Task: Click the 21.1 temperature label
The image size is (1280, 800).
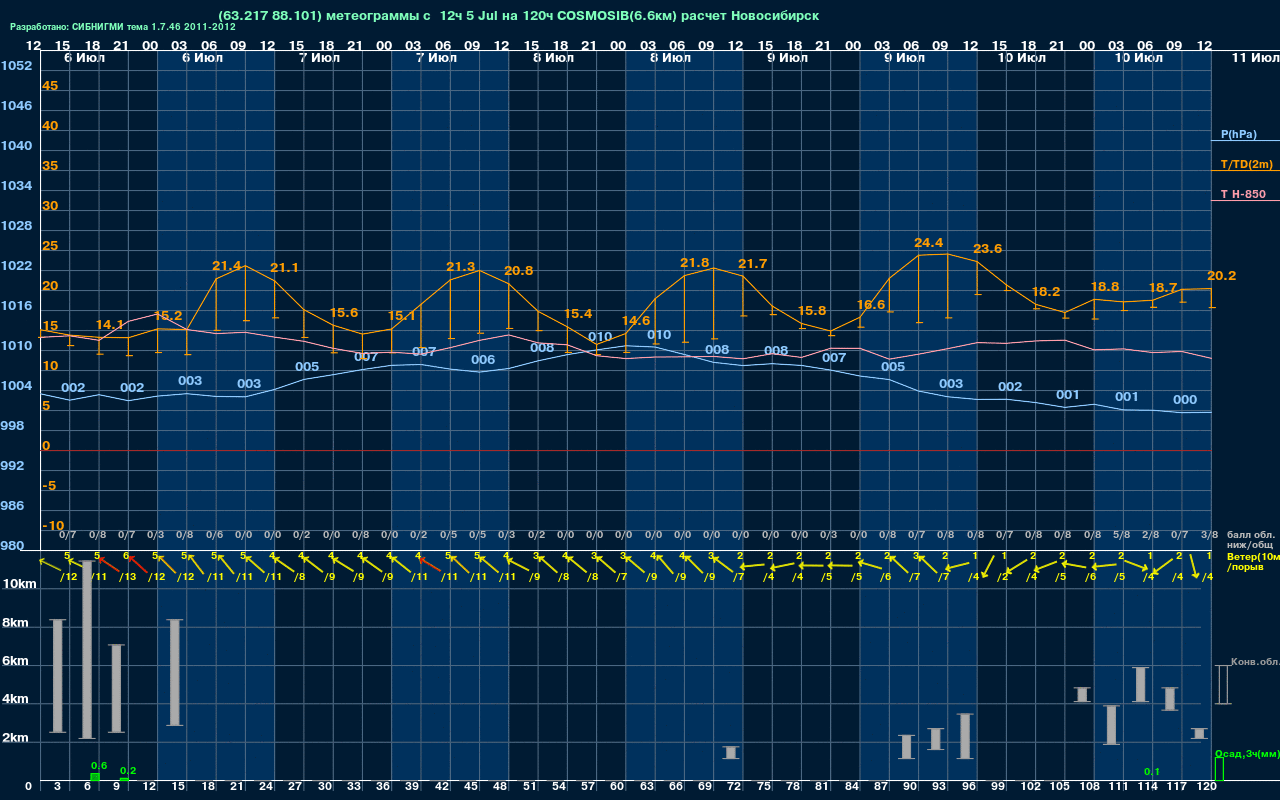Action: (x=285, y=268)
